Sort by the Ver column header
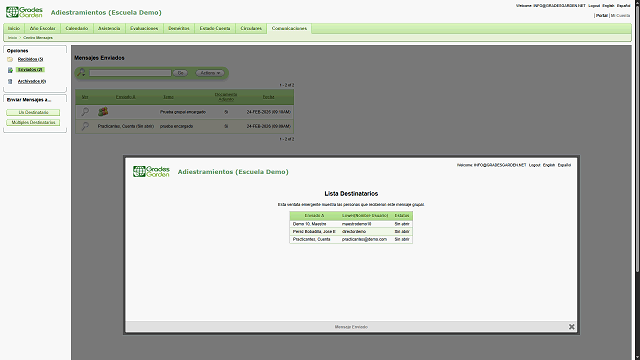 85,97
